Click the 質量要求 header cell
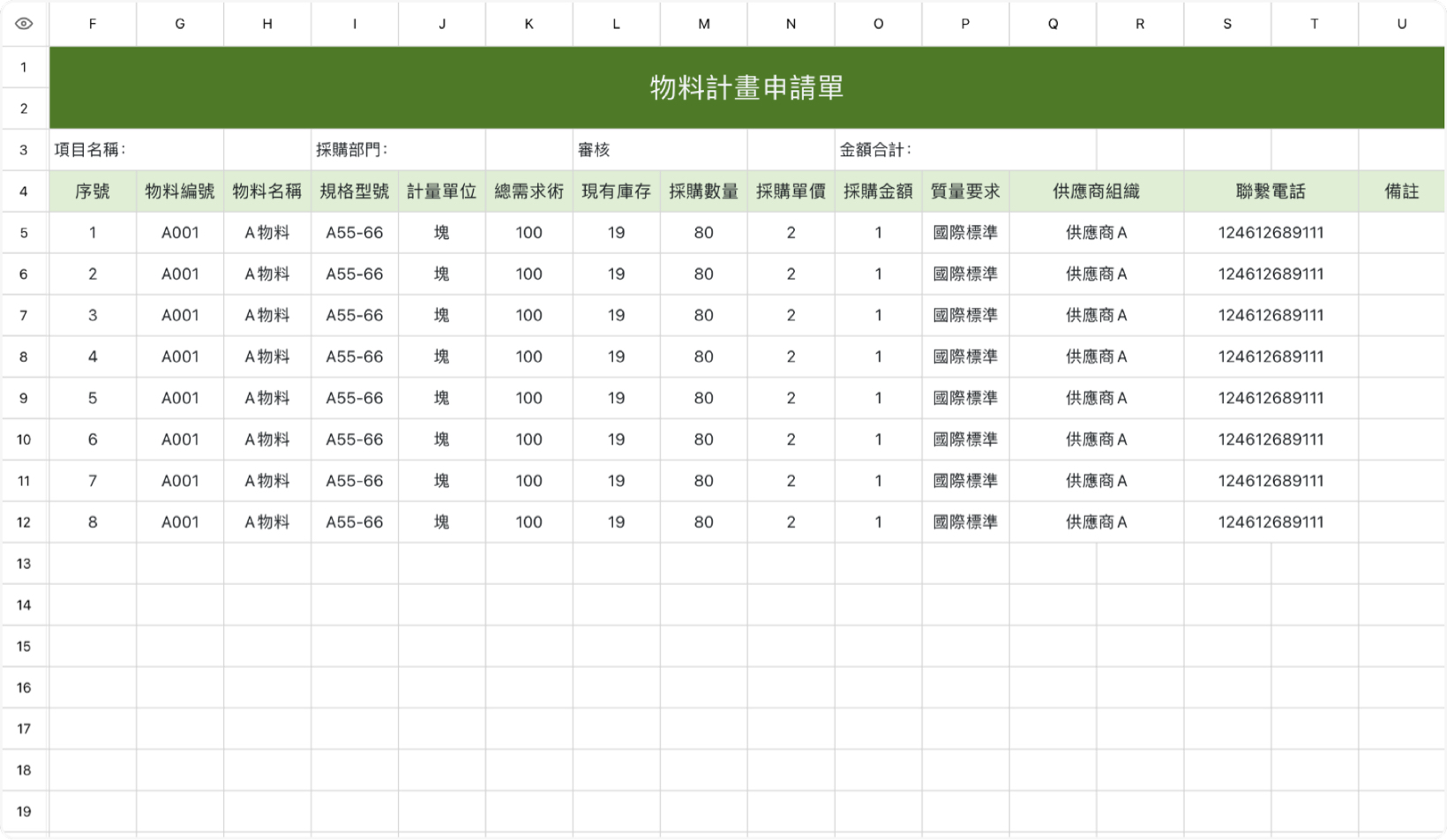 point(966,191)
